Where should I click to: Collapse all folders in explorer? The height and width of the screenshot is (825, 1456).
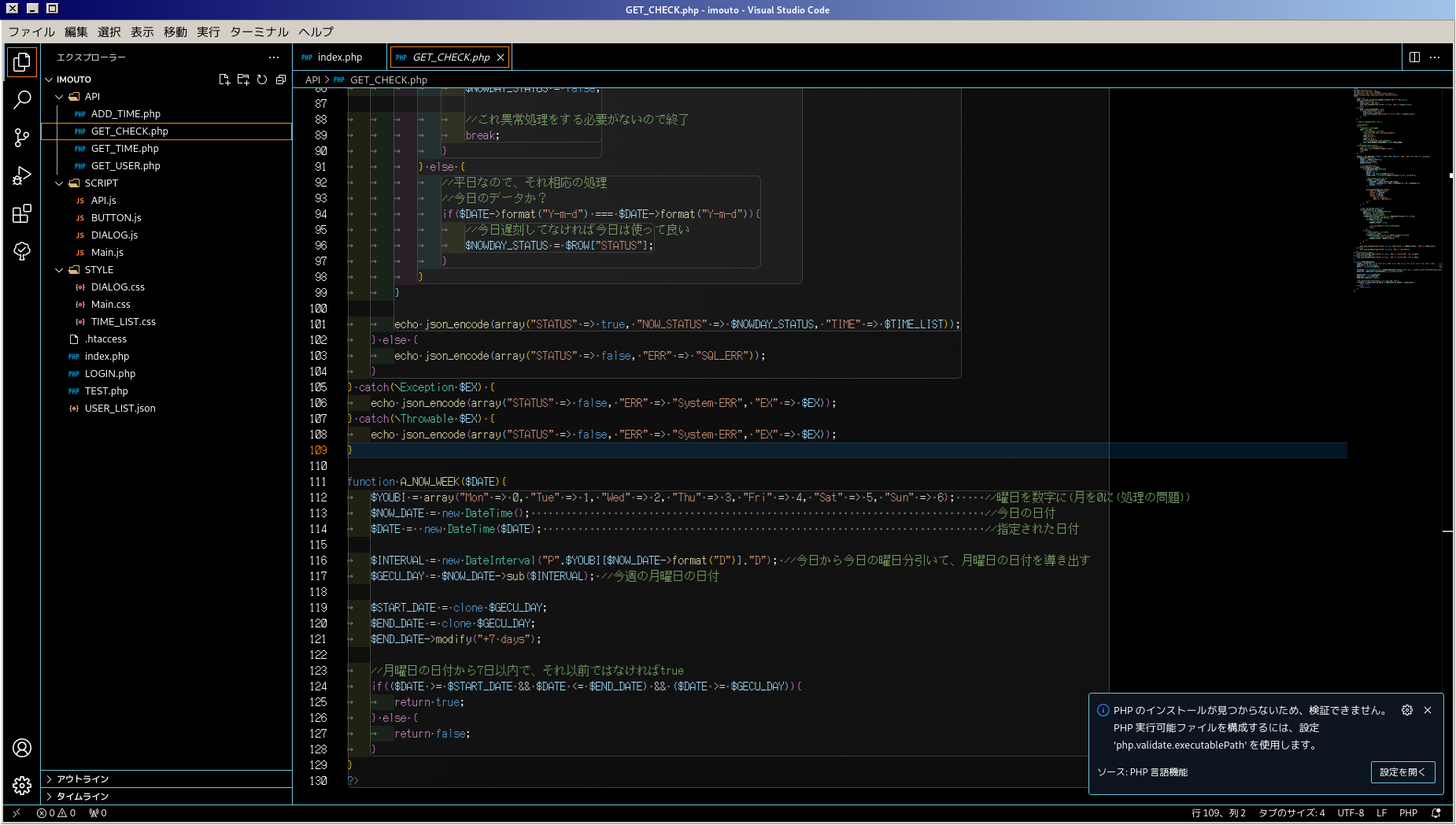tap(281, 80)
